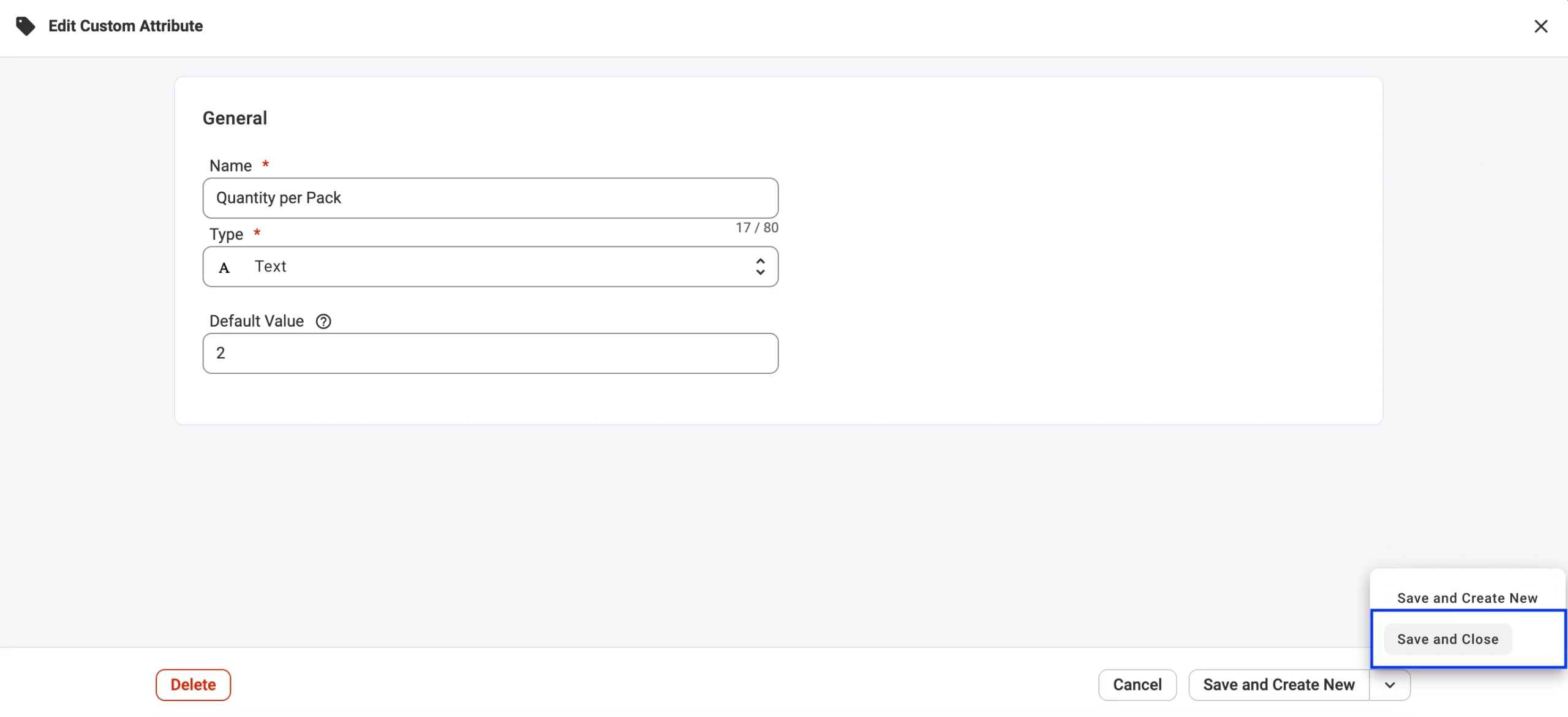This screenshot has height=717, width=1568.
Task: Click the up-down arrows in Type field
Action: click(x=760, y=267)
